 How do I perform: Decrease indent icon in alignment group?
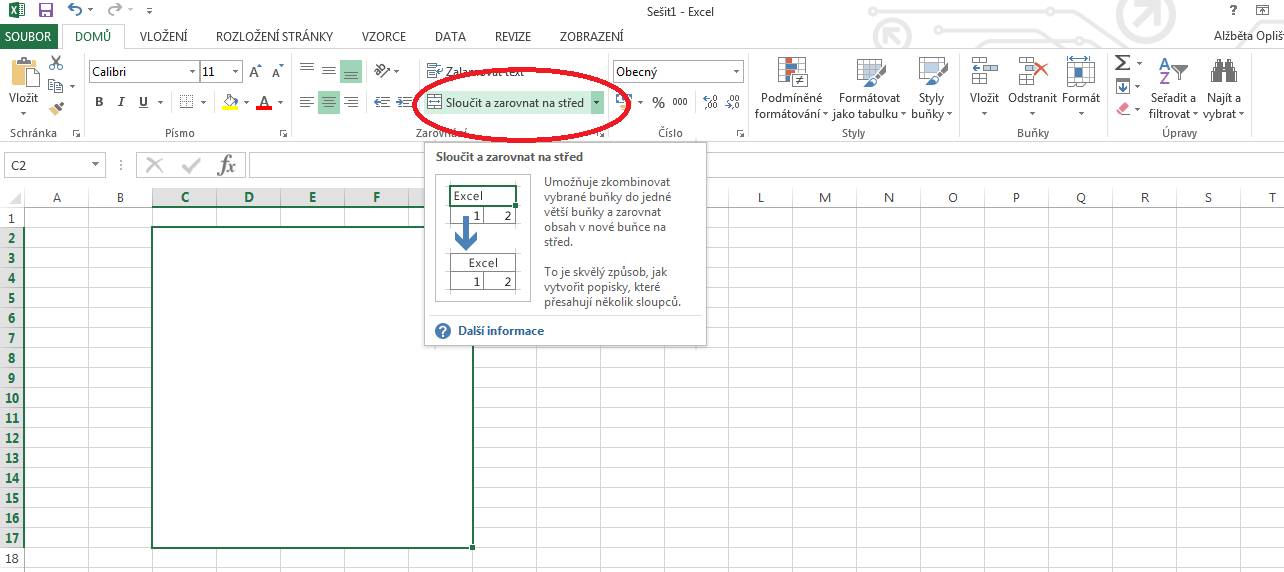382,102
